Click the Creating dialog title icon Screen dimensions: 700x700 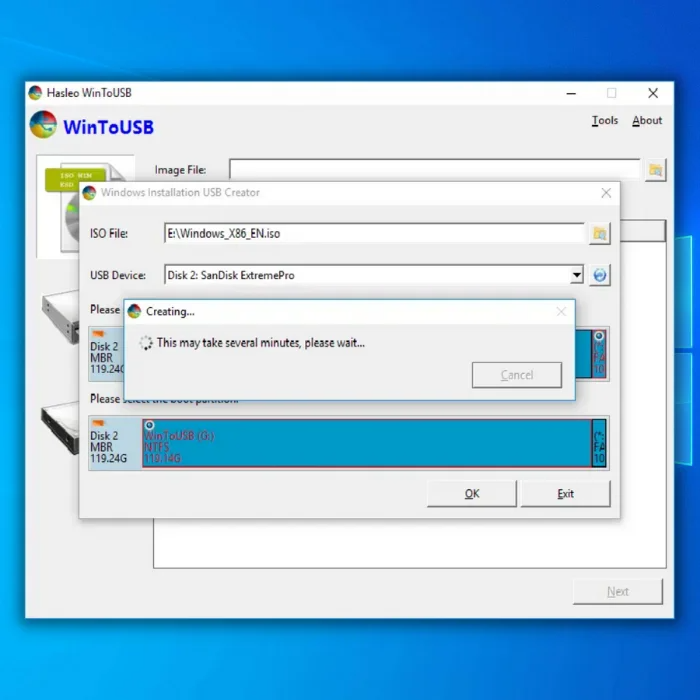click(134, 311)
